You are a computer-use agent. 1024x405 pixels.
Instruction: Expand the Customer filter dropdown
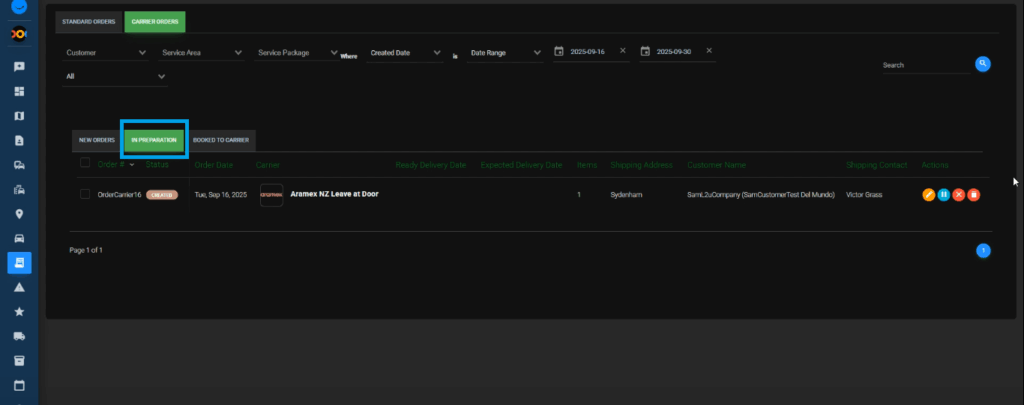tap(106, 52)
